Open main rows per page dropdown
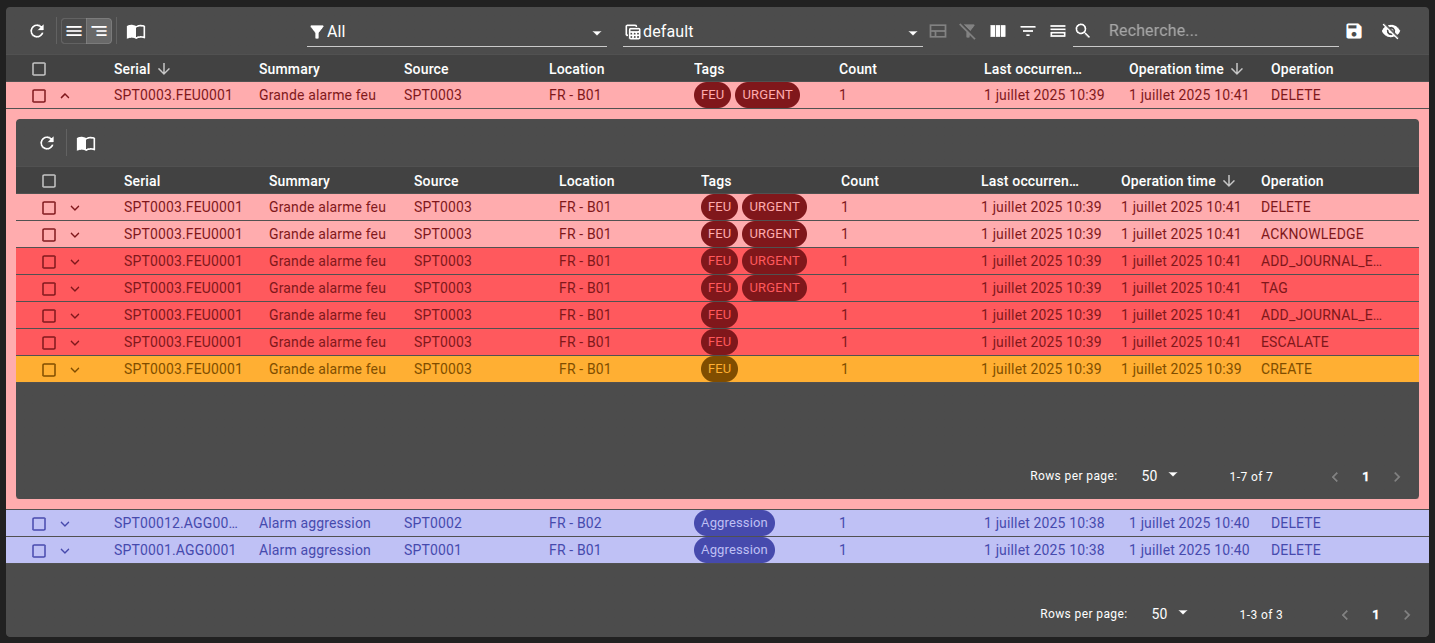This screenshot has height=643, width=1435. (1170, 614)
